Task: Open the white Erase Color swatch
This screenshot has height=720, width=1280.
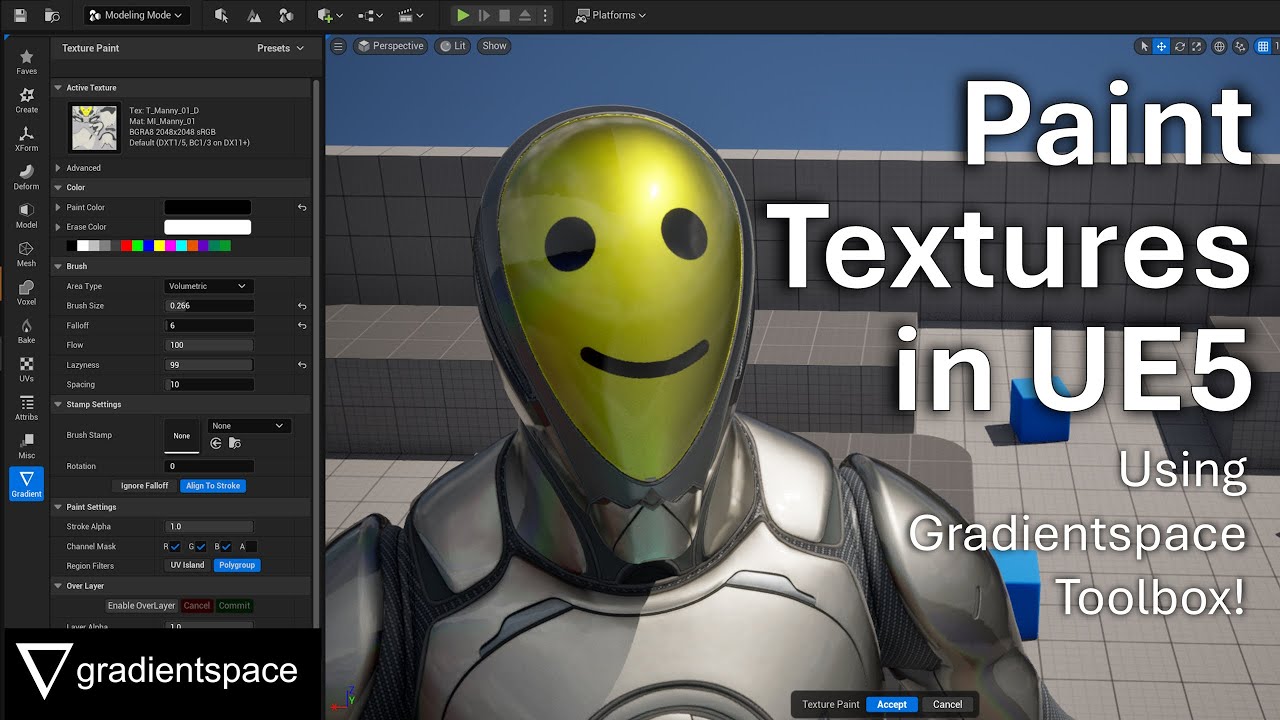Action: [x=207, y=227]
